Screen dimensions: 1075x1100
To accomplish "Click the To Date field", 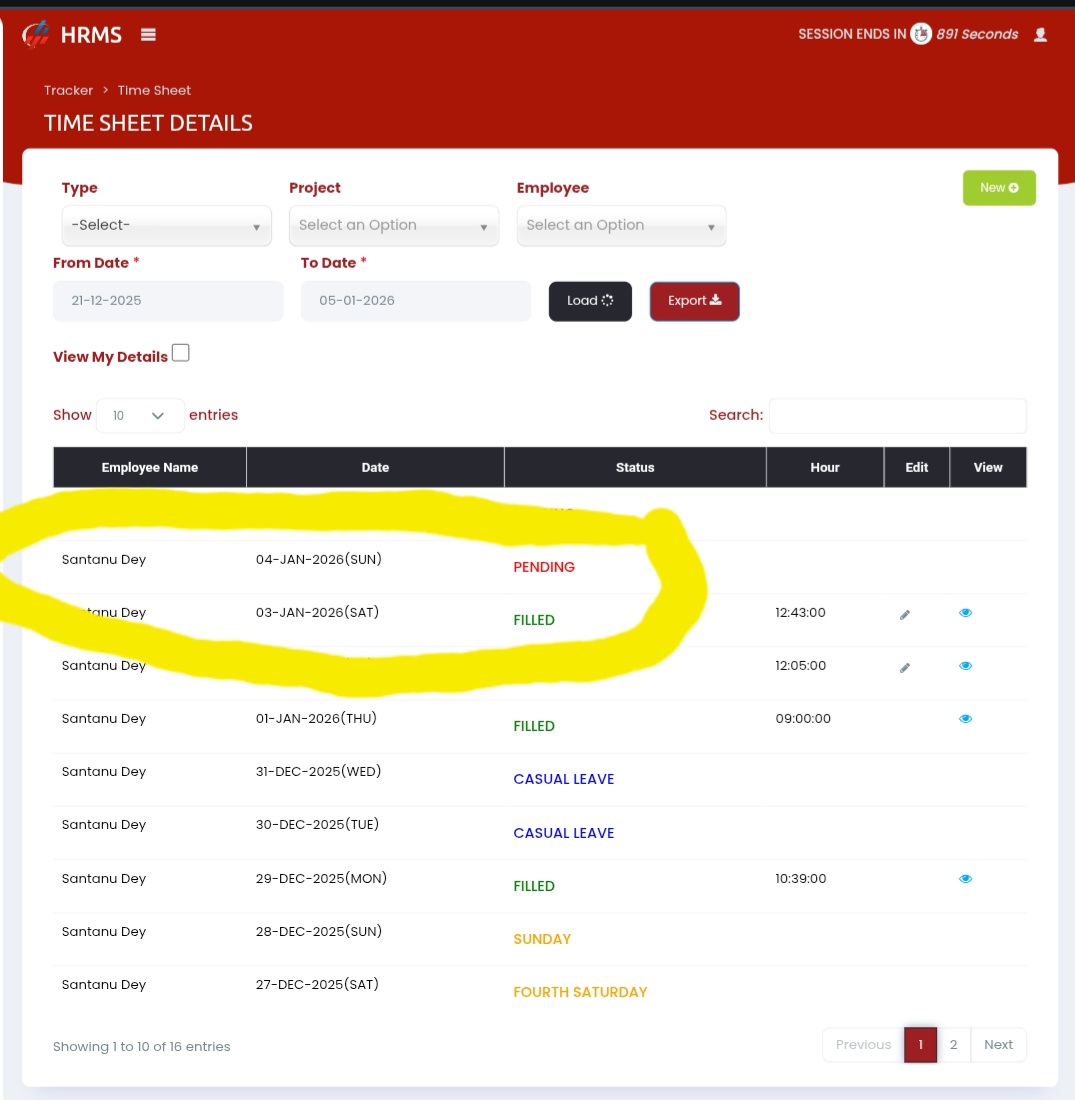I will (x=415, y=301).
